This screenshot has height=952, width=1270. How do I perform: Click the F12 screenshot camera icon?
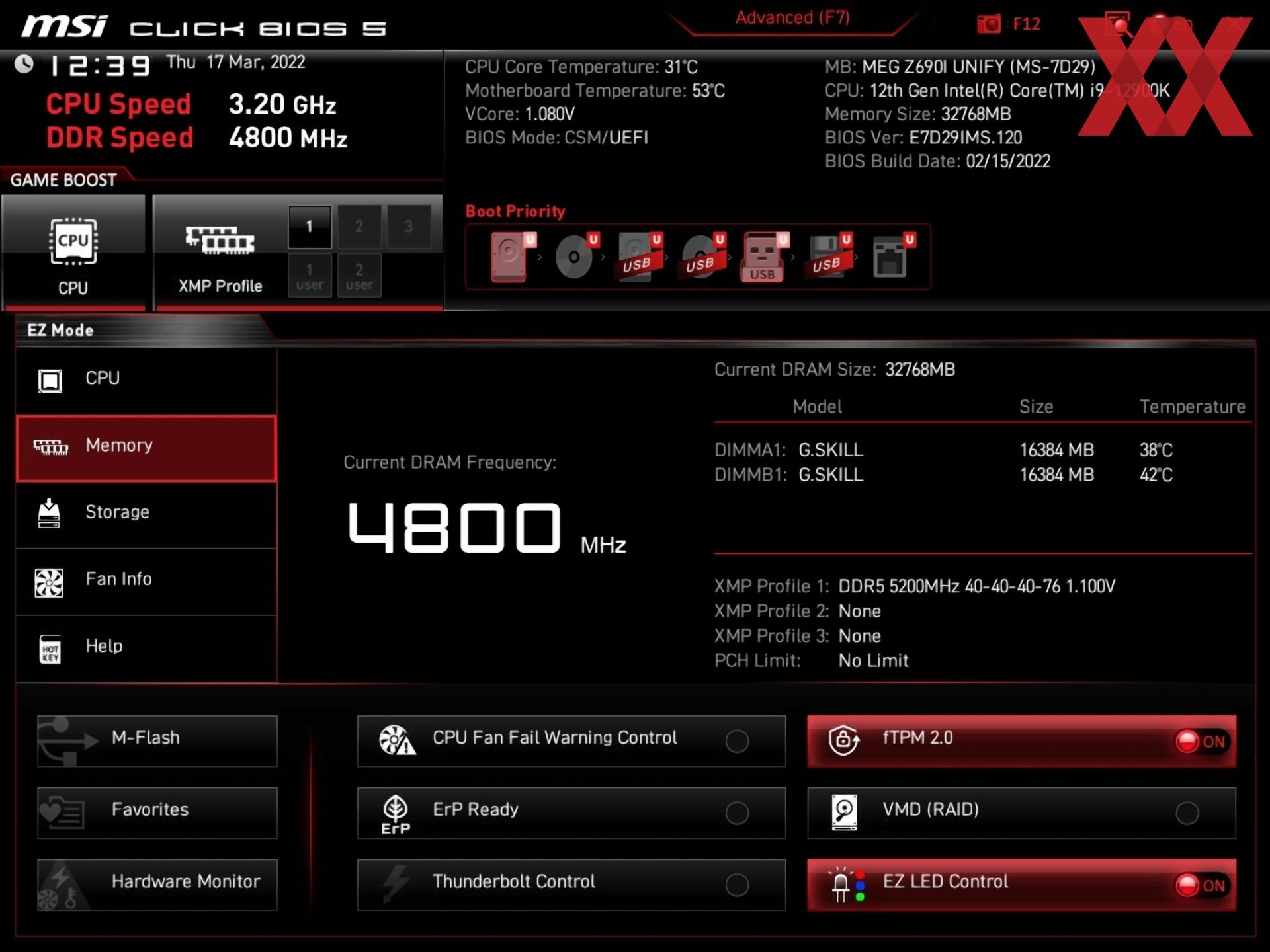click(989, 24)
